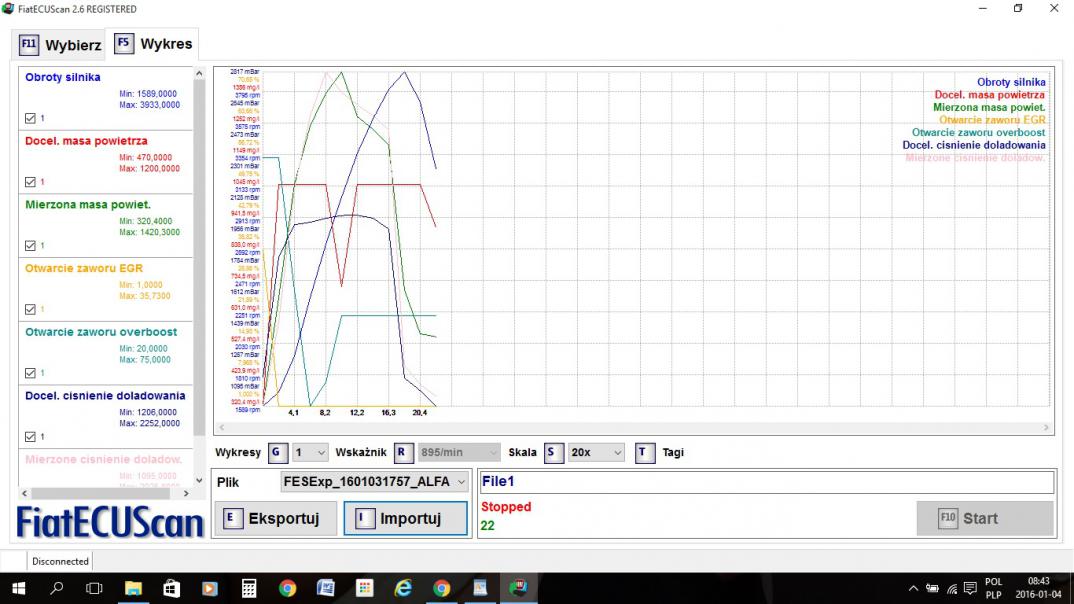This screenshot has height=604, width=1074.
Task: Click the Stopped status text
Action: (506, 507)
